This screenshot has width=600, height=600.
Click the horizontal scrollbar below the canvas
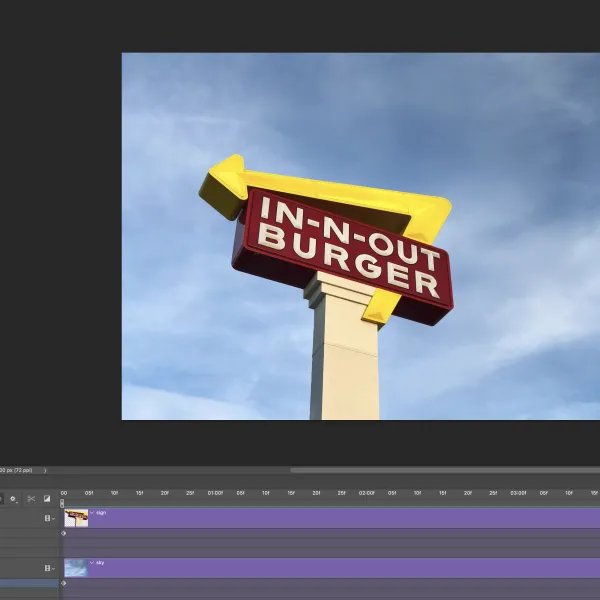click(445, 470)
